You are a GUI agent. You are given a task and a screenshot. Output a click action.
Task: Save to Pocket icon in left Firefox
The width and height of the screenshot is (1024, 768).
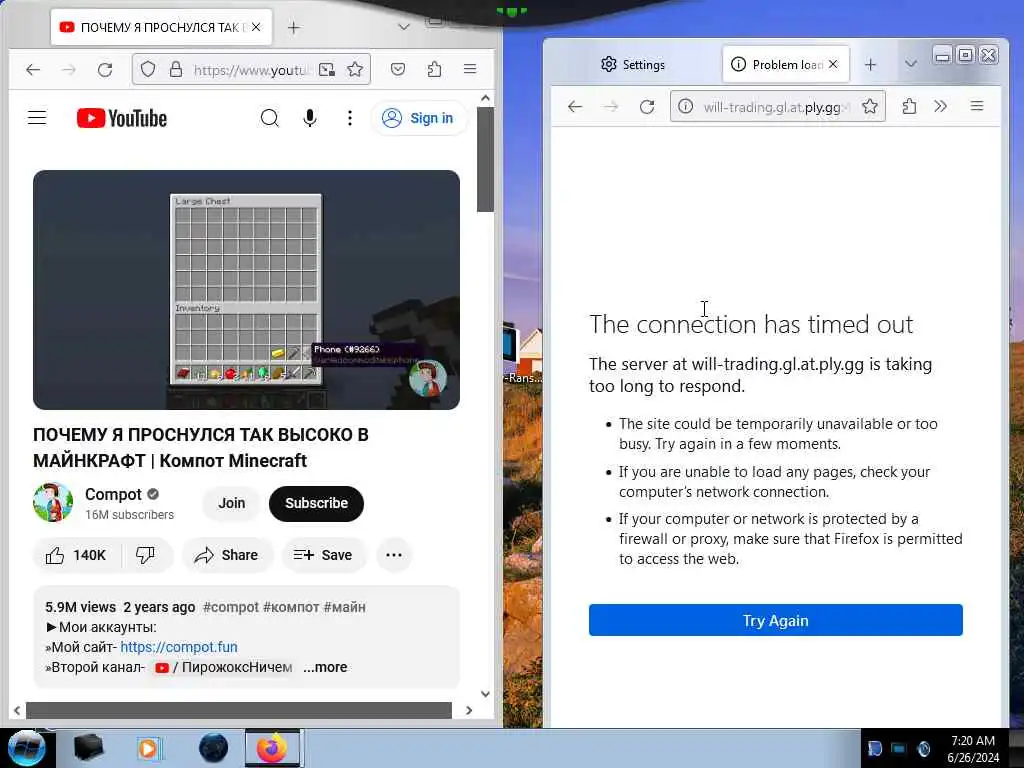(x=398, y=69)
